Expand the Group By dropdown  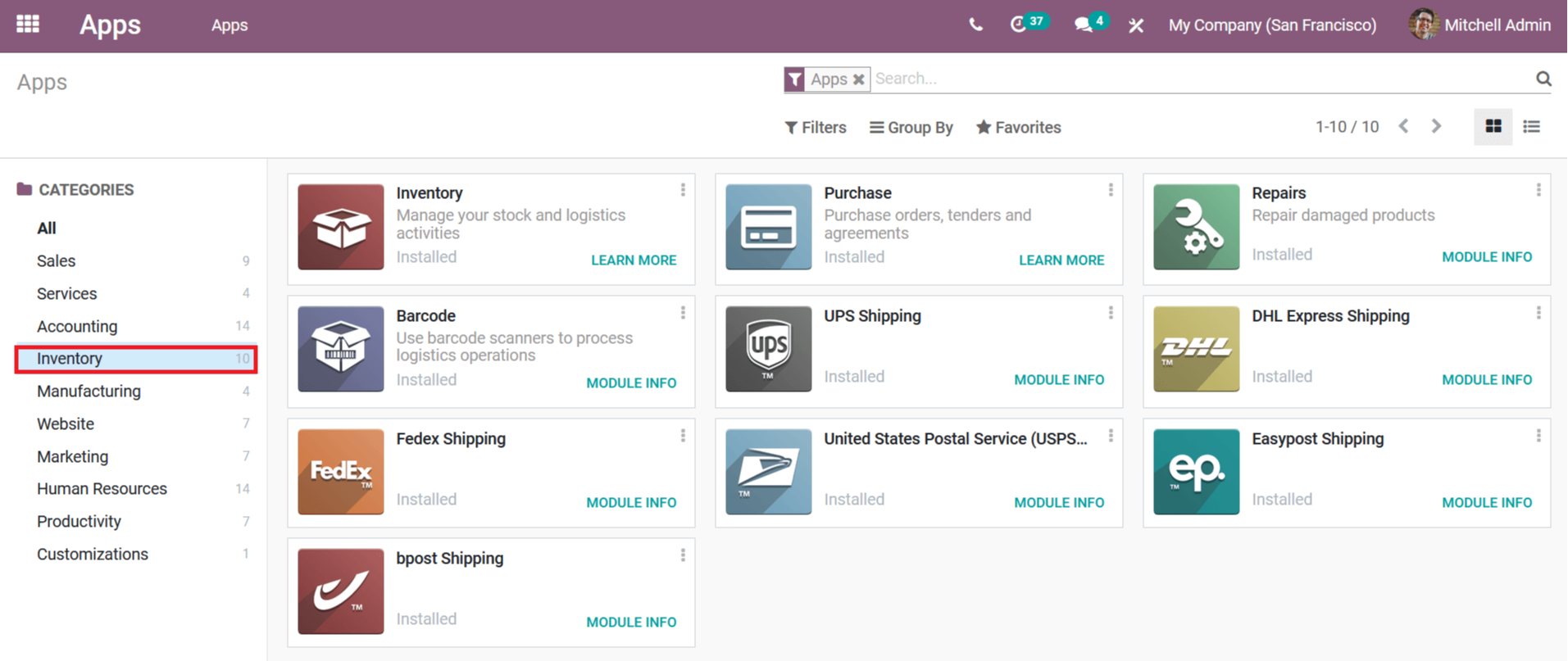(x=911, y=128)
